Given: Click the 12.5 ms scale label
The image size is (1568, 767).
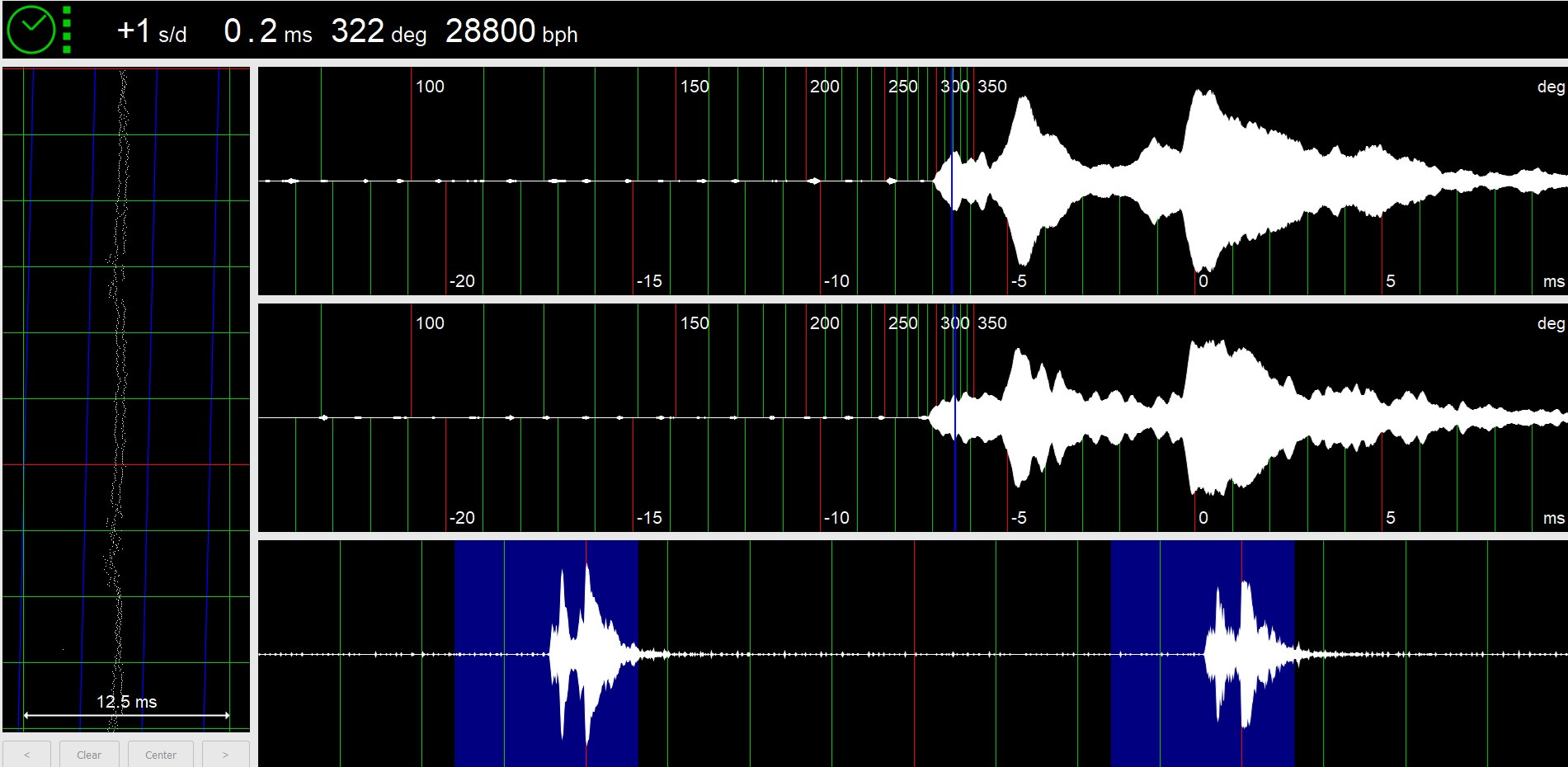Looking at the screenshot, I should coord(126,702).
